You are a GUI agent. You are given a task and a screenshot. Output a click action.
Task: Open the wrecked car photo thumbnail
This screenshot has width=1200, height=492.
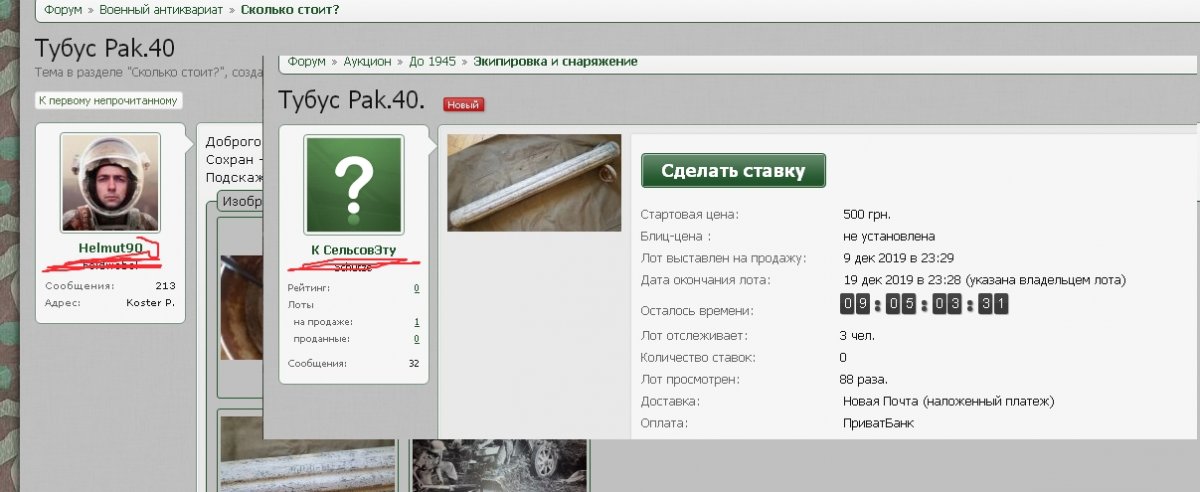[x=499, y=461]
